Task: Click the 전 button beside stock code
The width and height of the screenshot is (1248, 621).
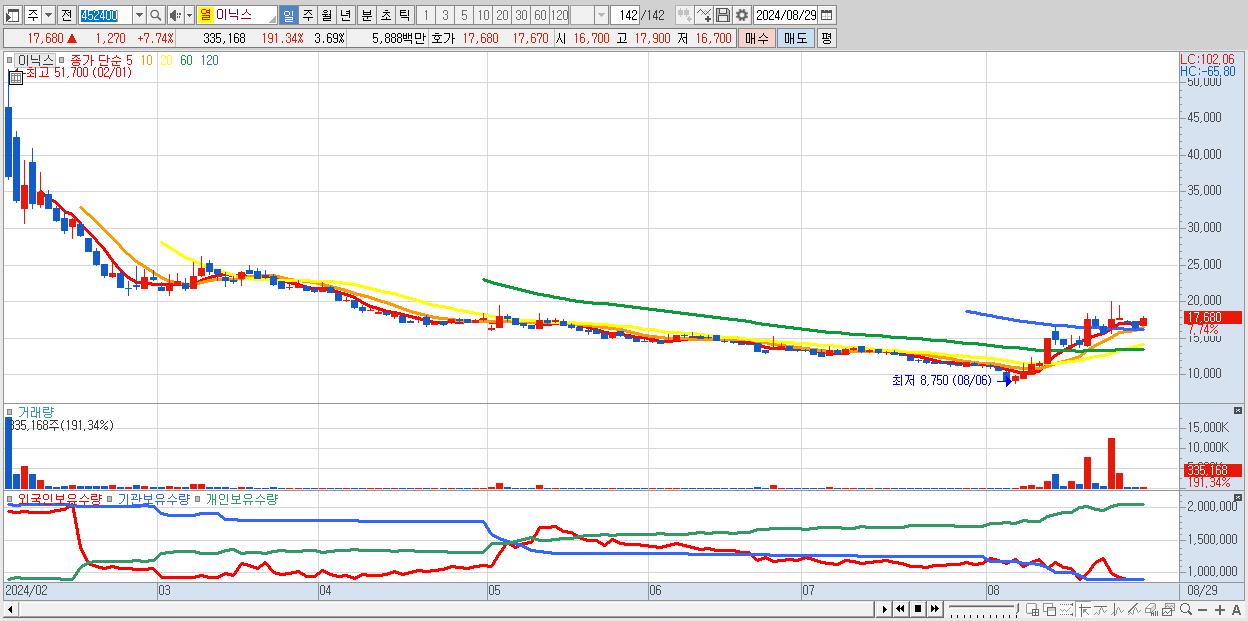Action: pos(66,15)
